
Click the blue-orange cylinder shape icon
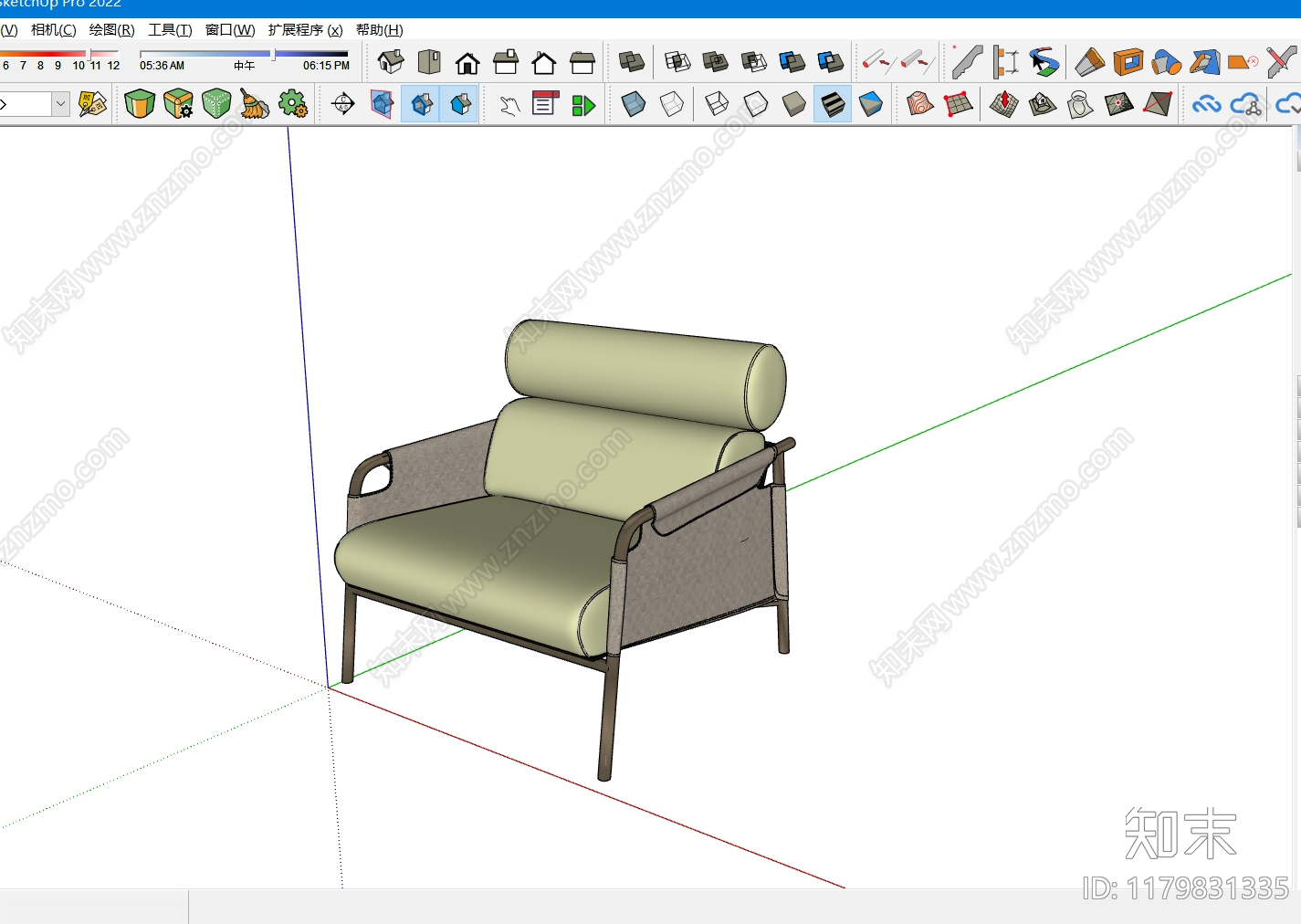pos(1167,62)
